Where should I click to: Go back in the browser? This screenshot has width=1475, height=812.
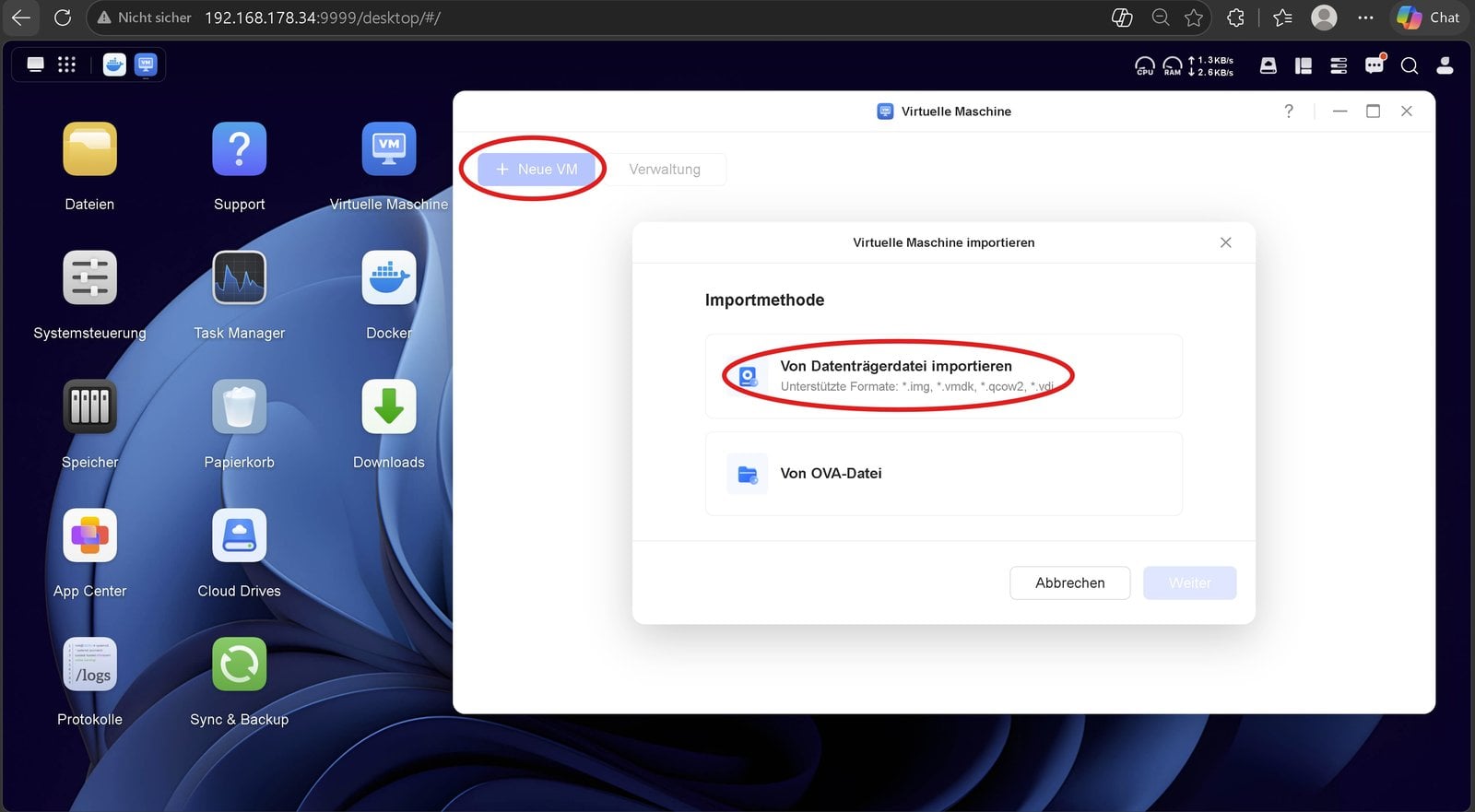(x=21, y=18)
